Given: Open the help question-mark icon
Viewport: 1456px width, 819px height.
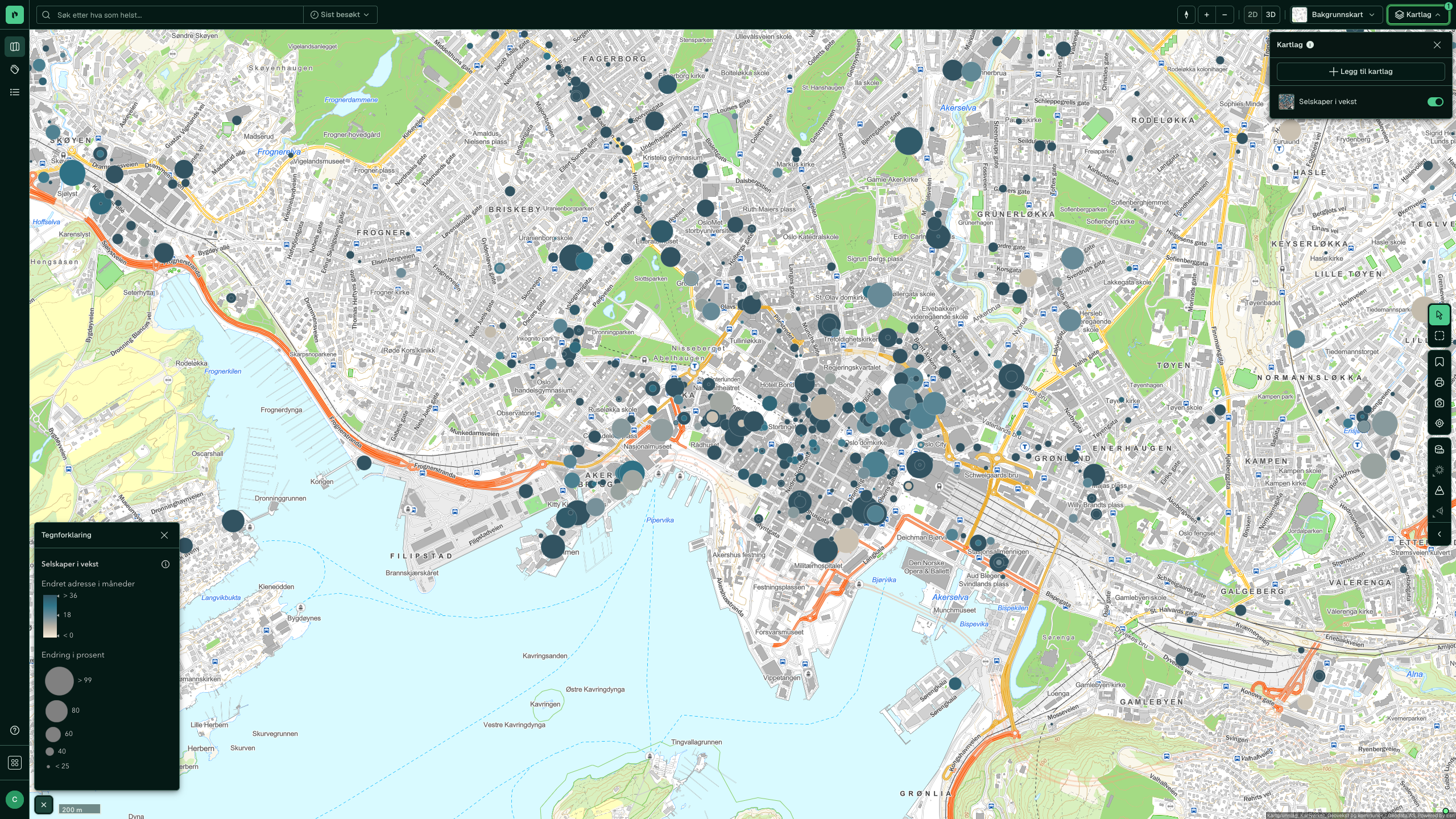Looking at the screenshot, I should [x=15, y=730].
